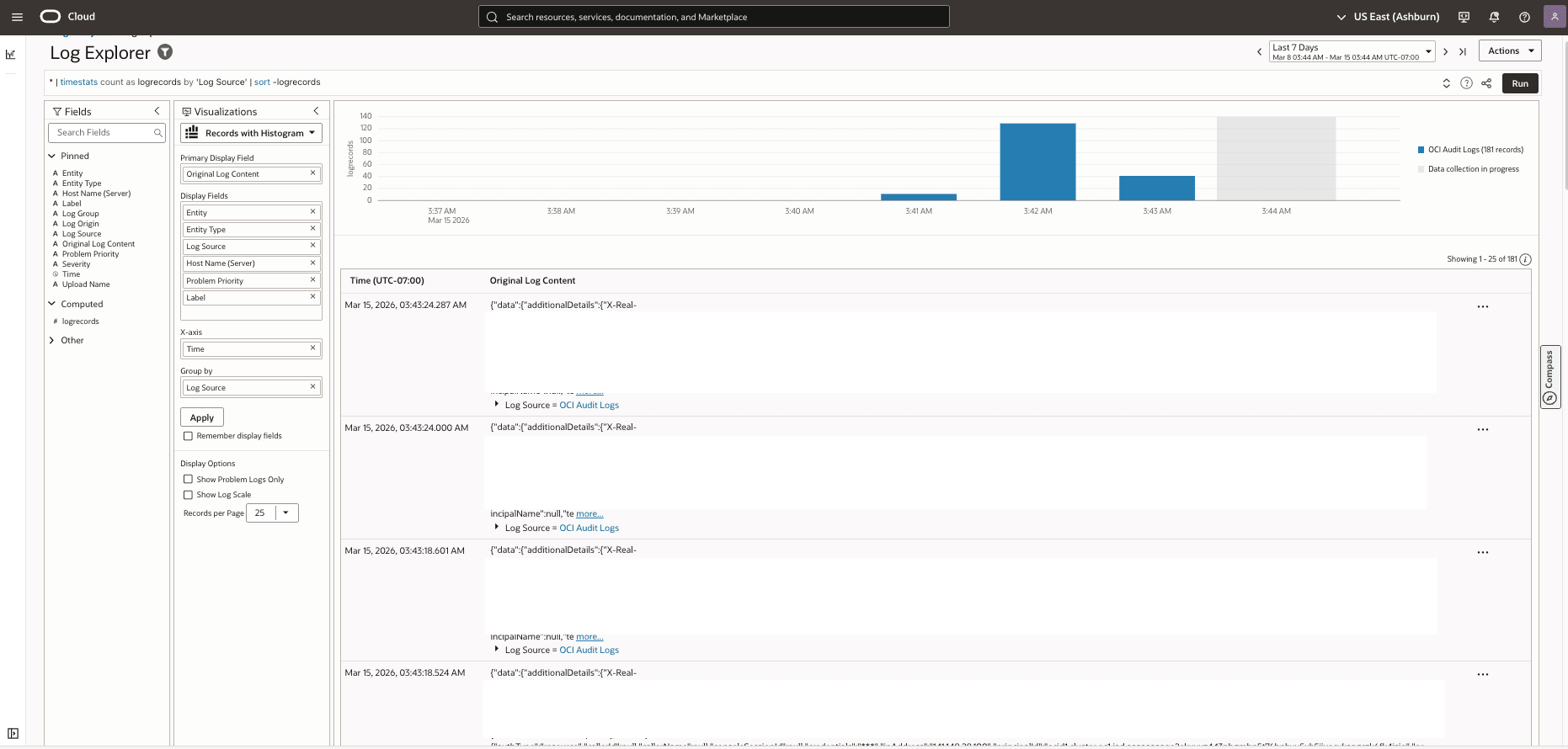Viewport: 1568px width, 749px height.
Task: Select the Severity pinned field
Action: pos(76,264)
